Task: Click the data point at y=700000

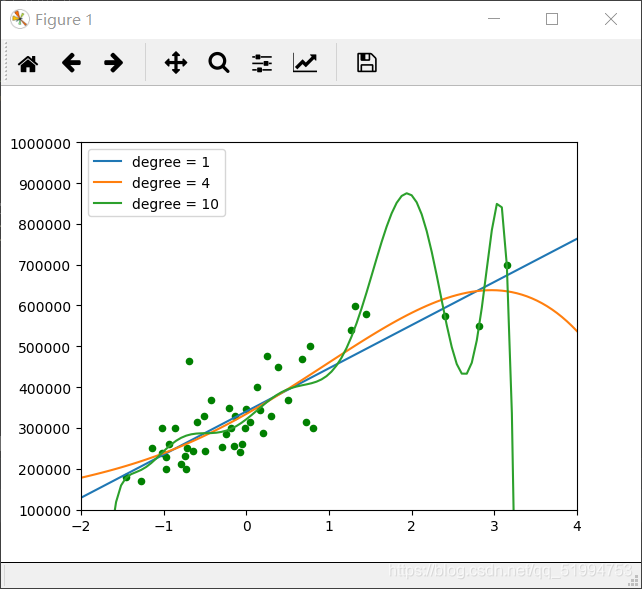Action: [507, 266]
